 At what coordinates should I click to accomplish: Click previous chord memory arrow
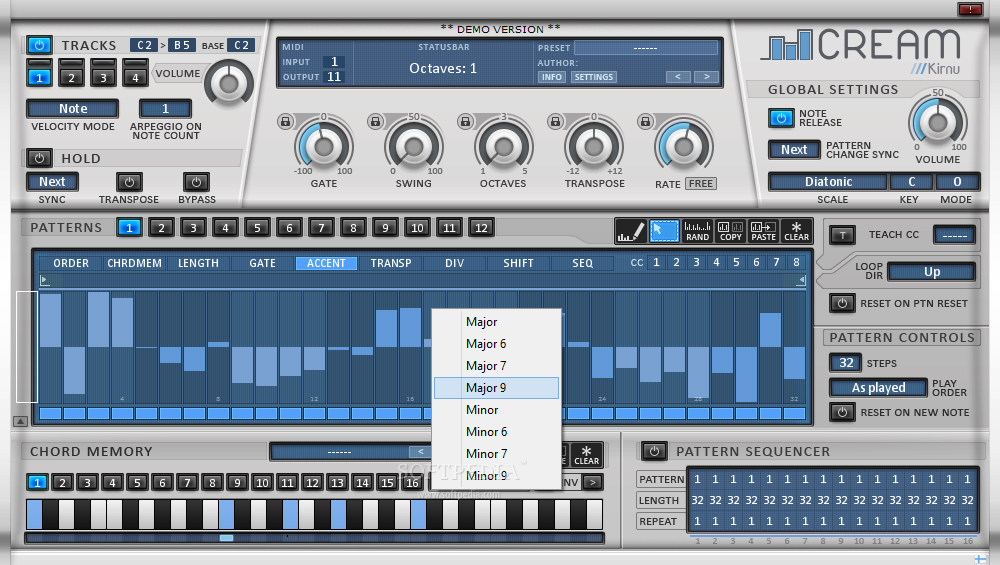pyautogui.click(x=420, y=451)
